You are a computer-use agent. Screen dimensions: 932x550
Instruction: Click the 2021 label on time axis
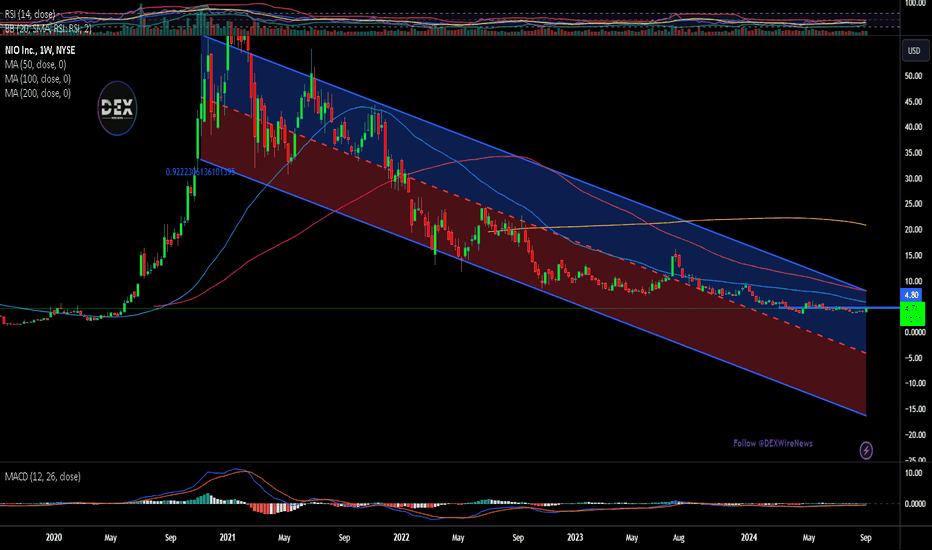tap(227, 538)
